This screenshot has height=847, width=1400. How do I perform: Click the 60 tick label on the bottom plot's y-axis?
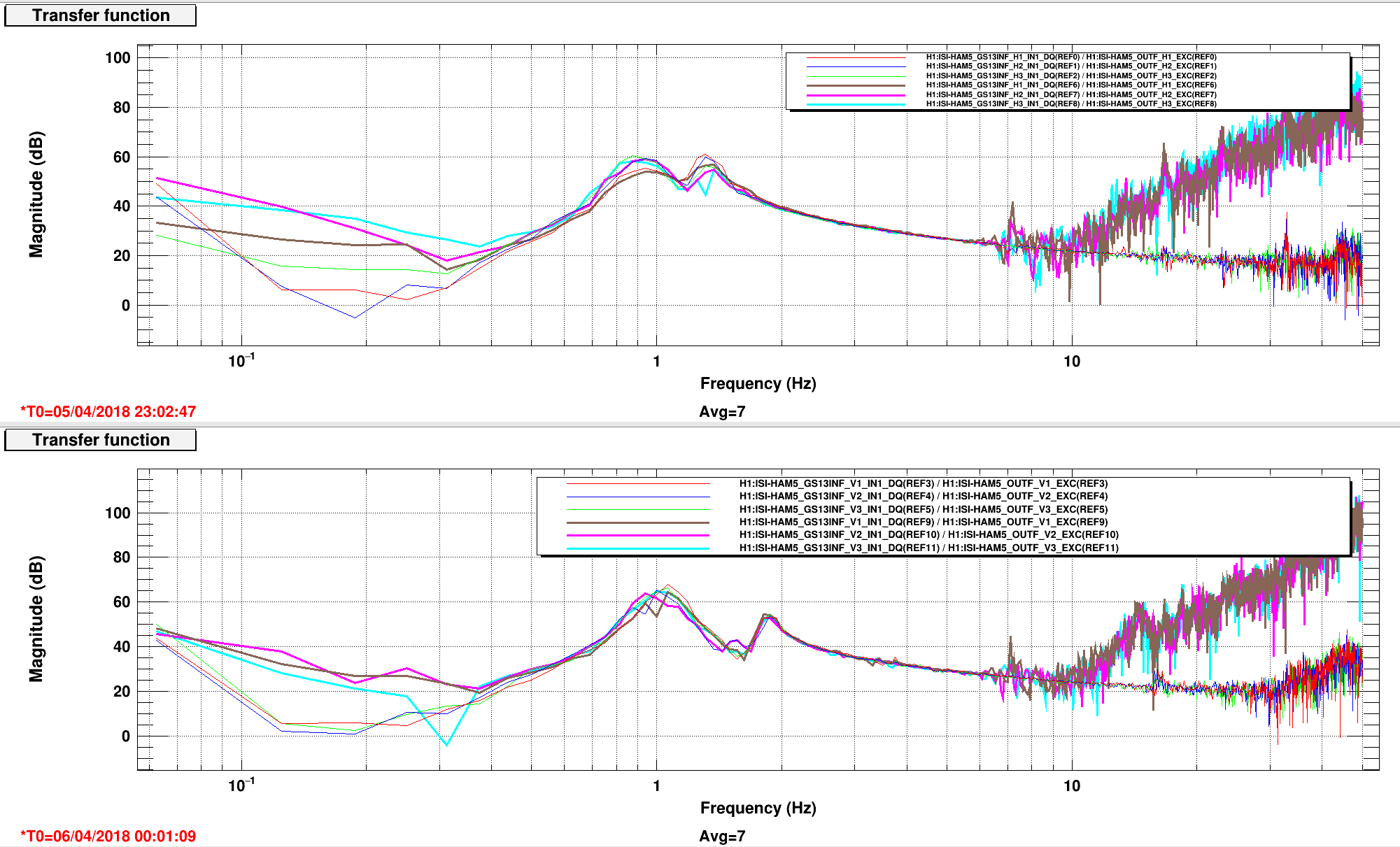pyautogui.click(x=122, y=602)
